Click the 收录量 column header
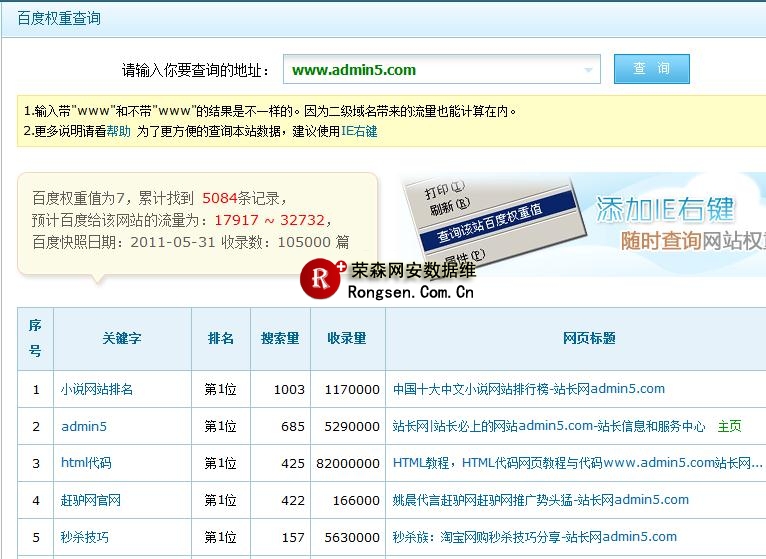Image resolution: width=766 pixels, height=559 pixels. (x=347, y=338)
